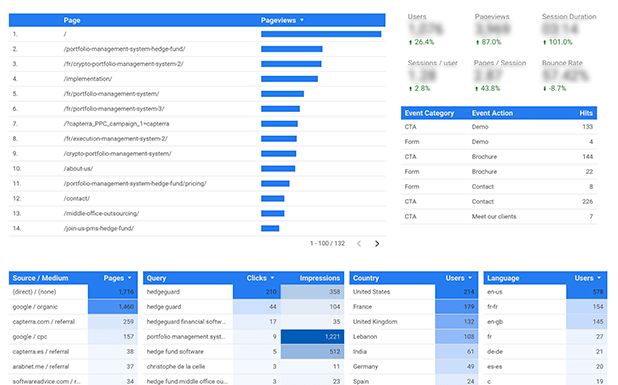Click the Hits column header
618x385 pixels.
(x=586, y=113)
